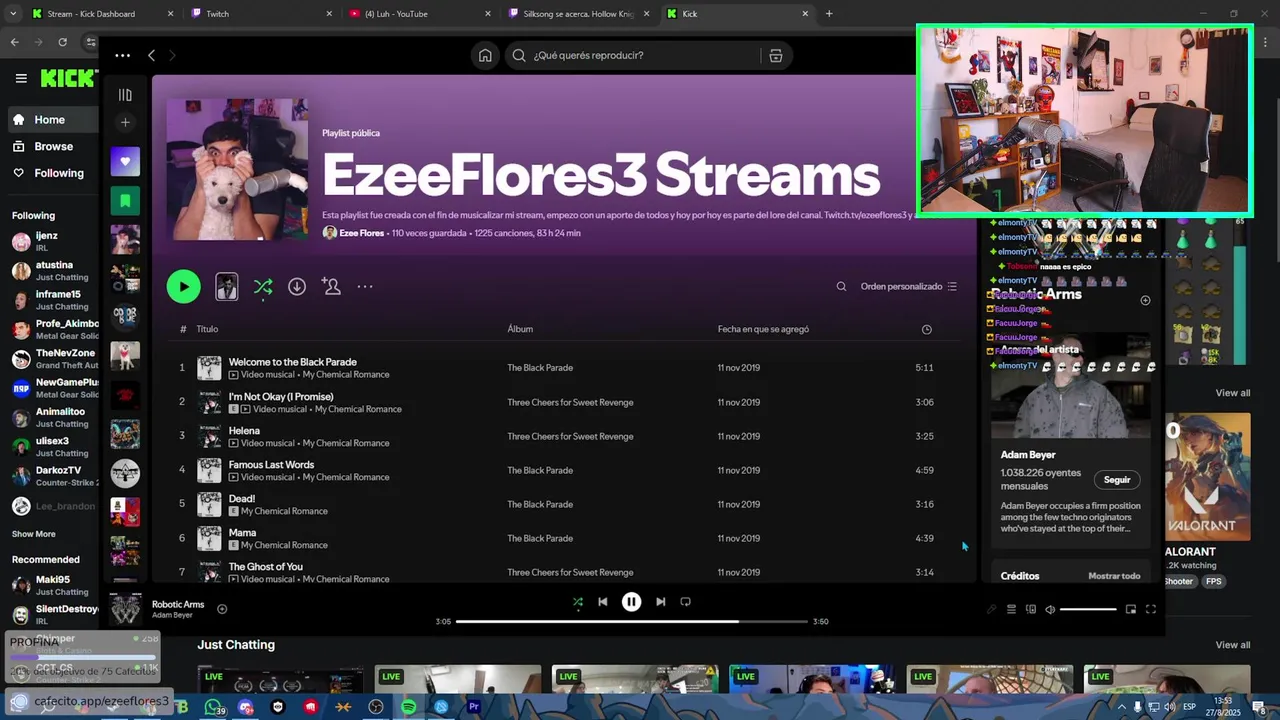
Task: Sort by Fecha en que se agregó
Action: click(x=763, y=329)
